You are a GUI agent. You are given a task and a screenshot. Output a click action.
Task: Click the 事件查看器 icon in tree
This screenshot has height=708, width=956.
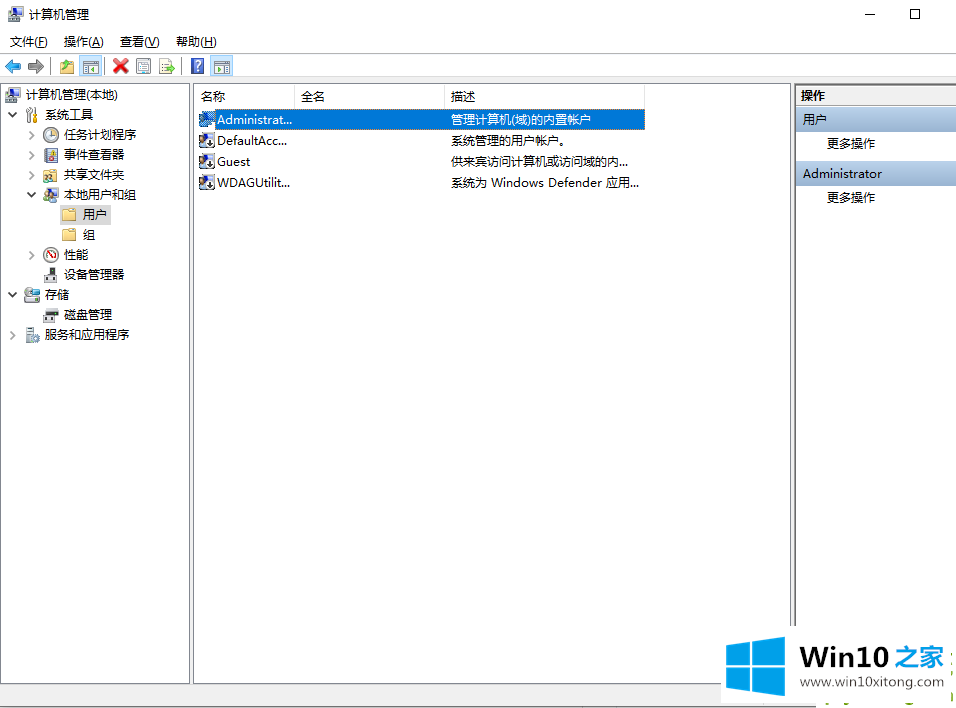coord(51,155)
